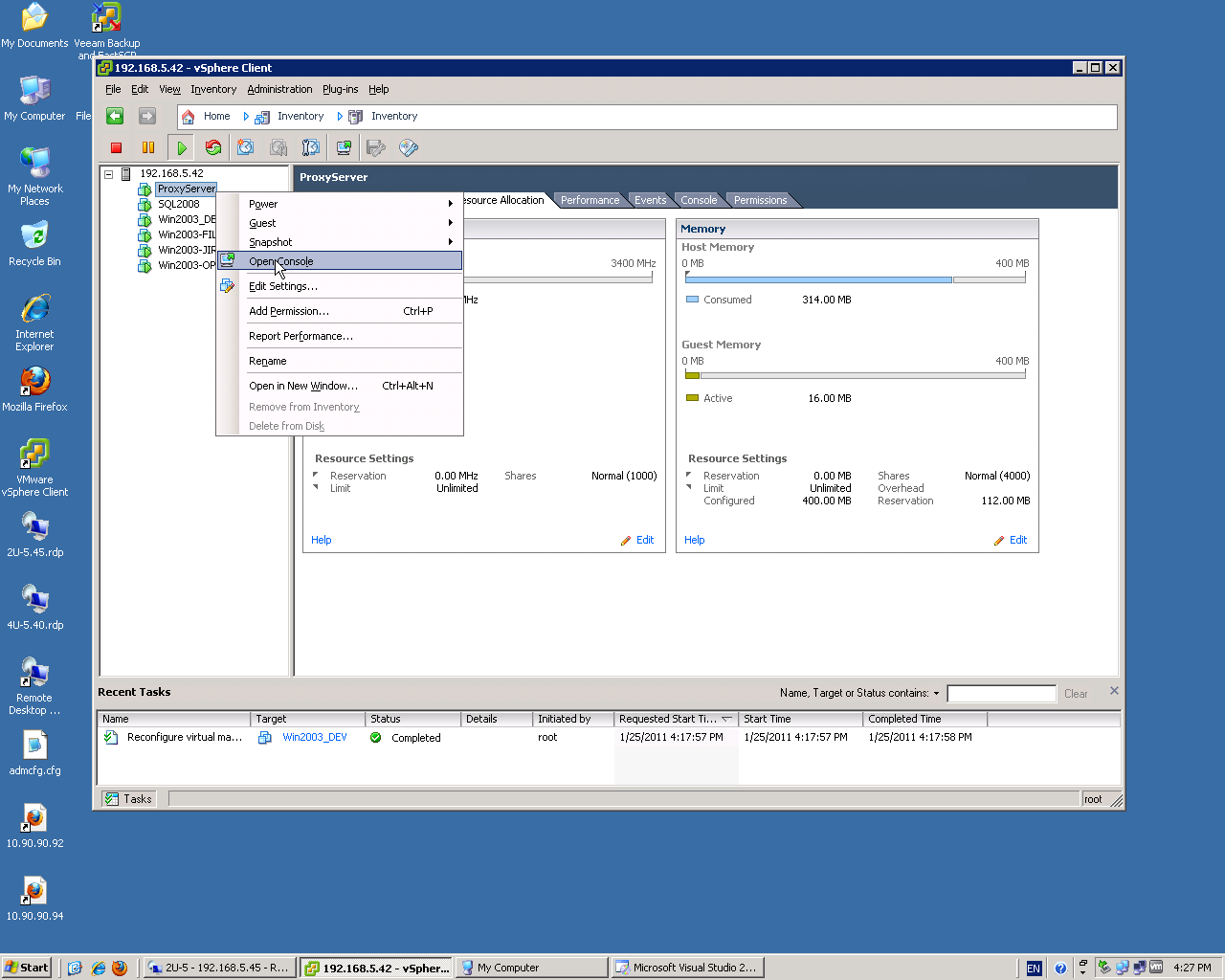Open the Plug-ins menu
The image size is (1225, 980).
(x=340, y=89)
